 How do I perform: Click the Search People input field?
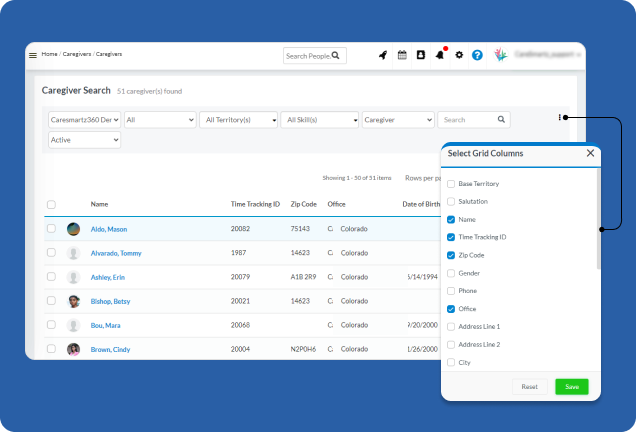click(308, 56)
